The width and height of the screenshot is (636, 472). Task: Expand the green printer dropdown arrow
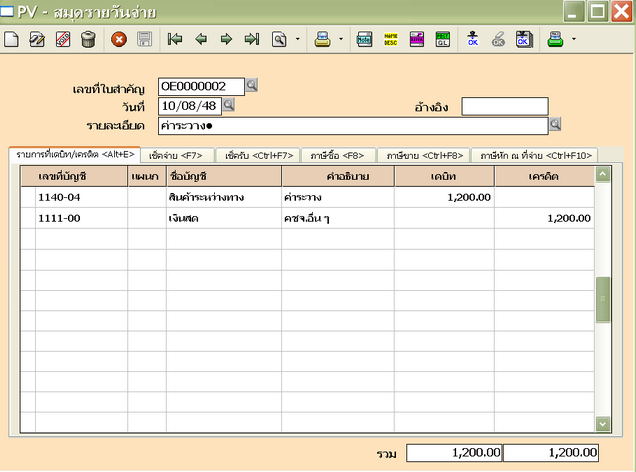tap(574, 41)
